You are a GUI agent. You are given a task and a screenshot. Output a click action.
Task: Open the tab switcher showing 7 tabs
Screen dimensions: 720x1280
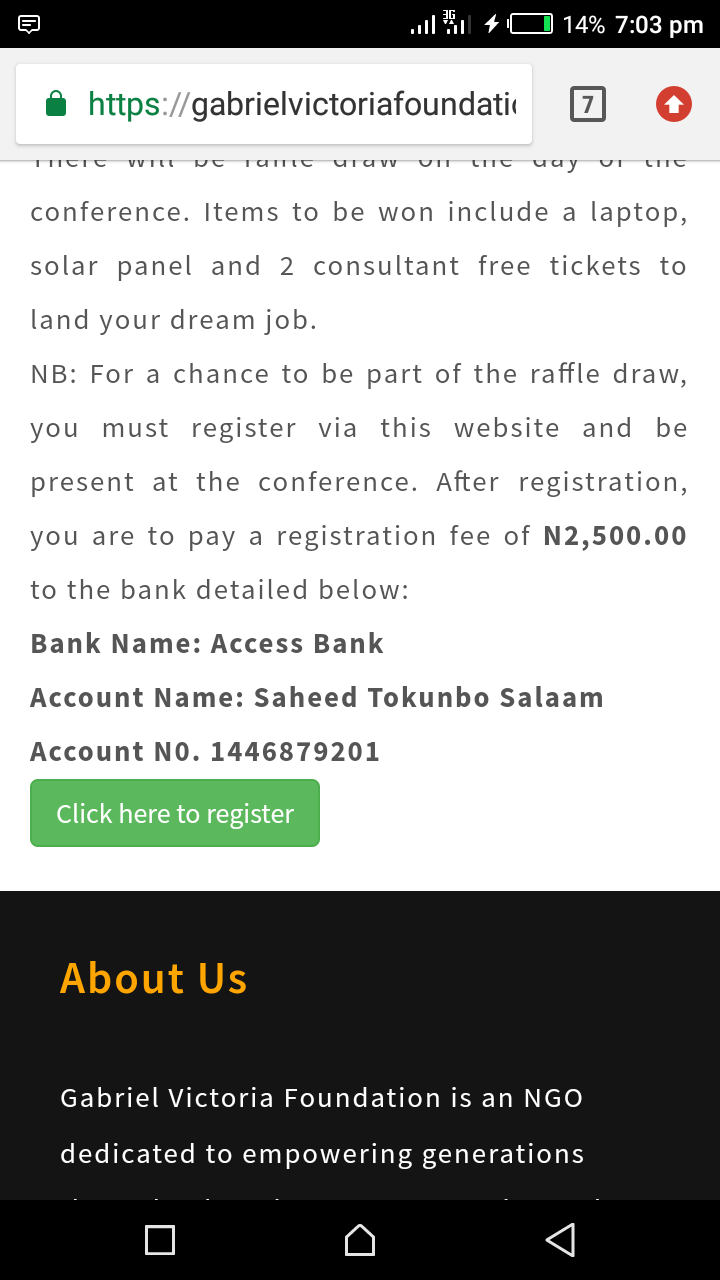(x=588, y=104)
